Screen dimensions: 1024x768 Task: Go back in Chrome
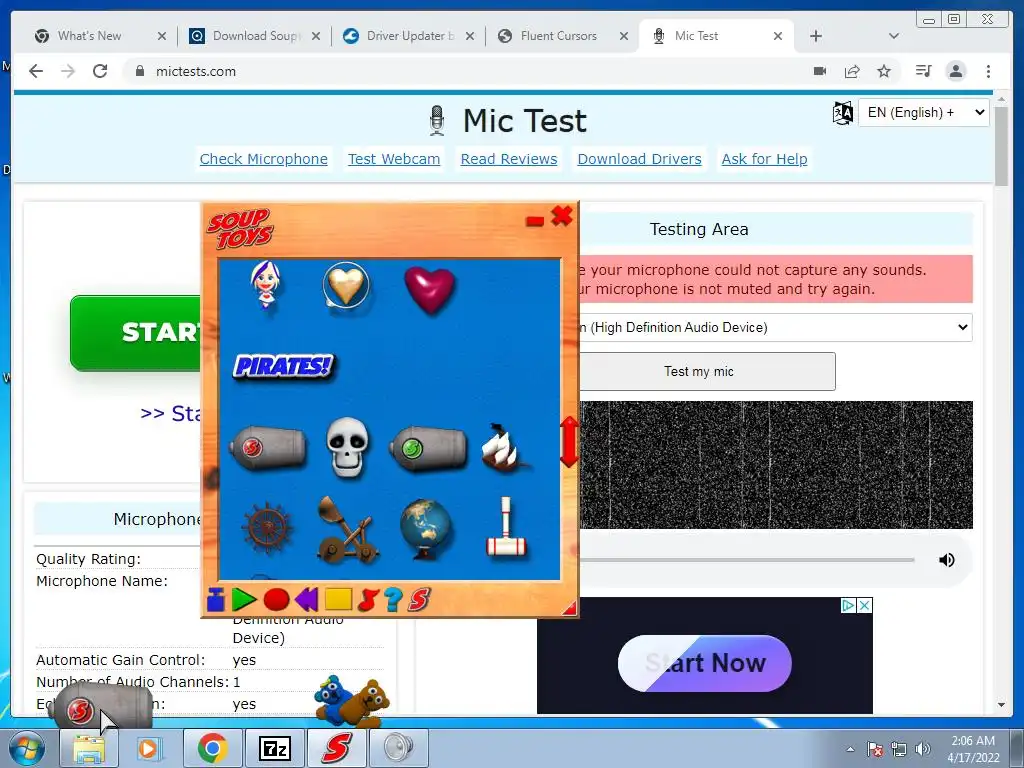point(36,71)
